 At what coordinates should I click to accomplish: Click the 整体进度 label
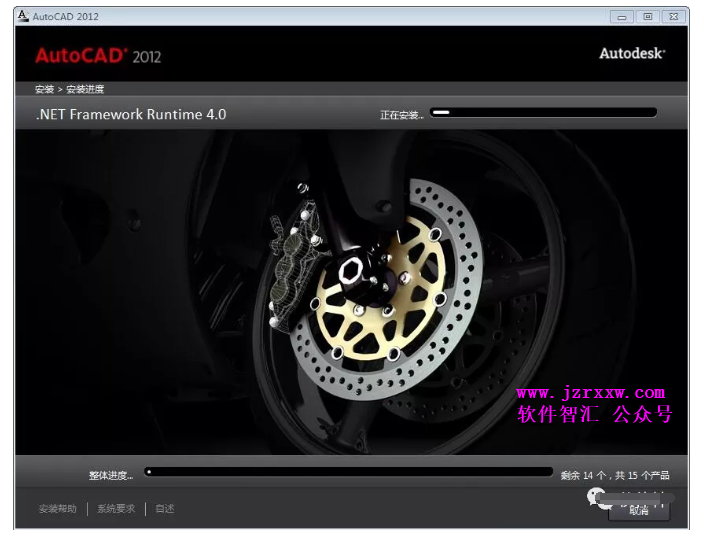click(x=111, y=475)
